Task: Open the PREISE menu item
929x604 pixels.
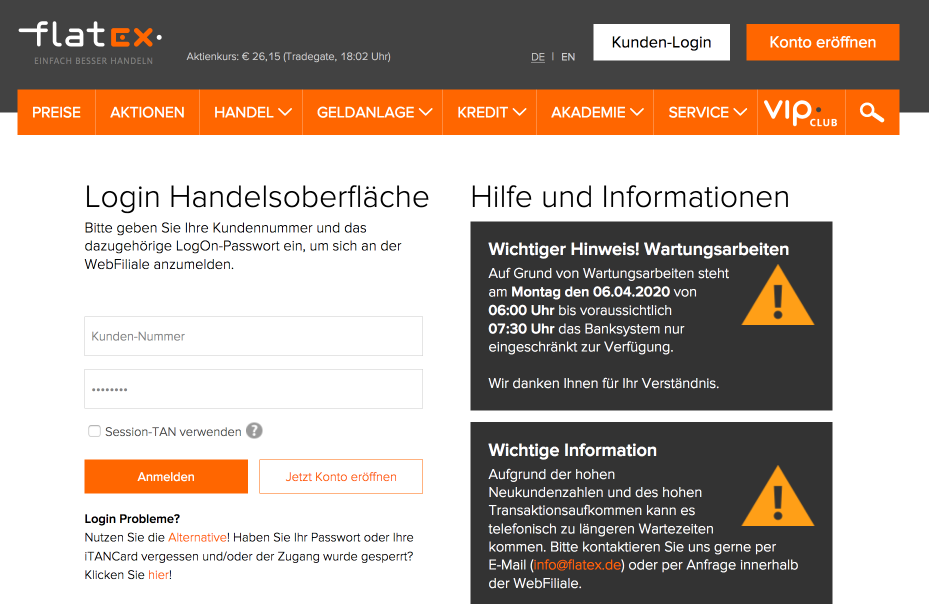Action: pyautogui.click(x=56, y=112)
